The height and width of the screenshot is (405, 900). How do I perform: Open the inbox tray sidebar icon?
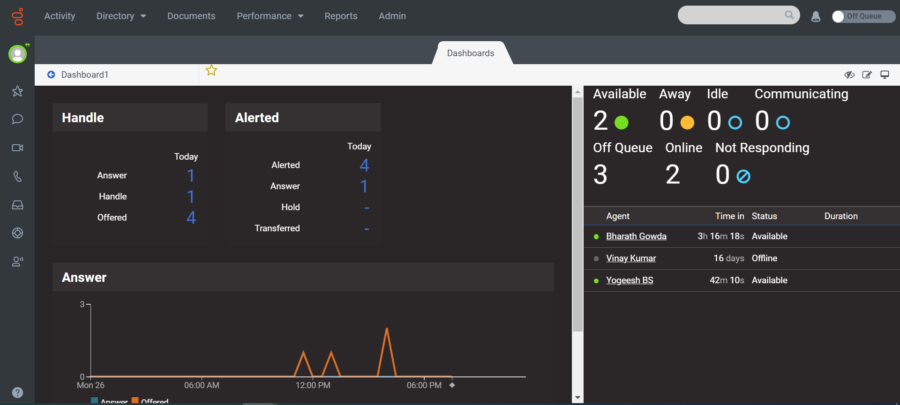(17, 205)
